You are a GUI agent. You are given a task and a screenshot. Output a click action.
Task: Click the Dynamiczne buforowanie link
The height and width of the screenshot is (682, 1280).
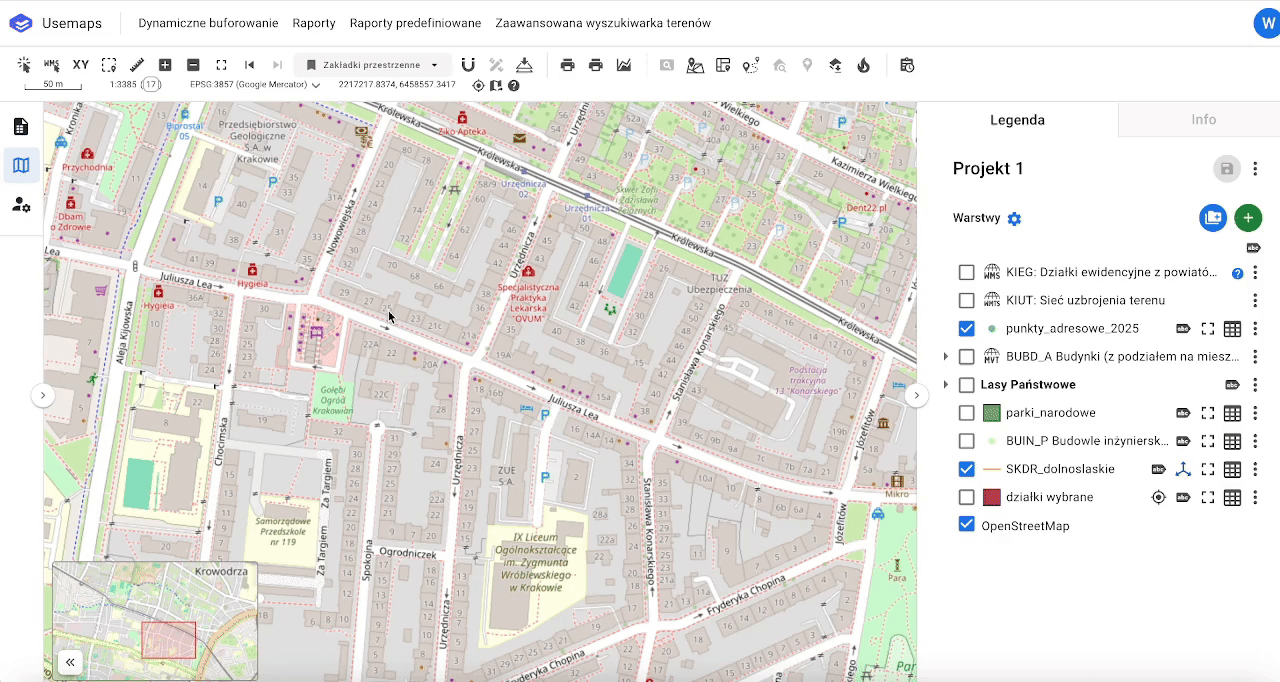coord(208,23)
